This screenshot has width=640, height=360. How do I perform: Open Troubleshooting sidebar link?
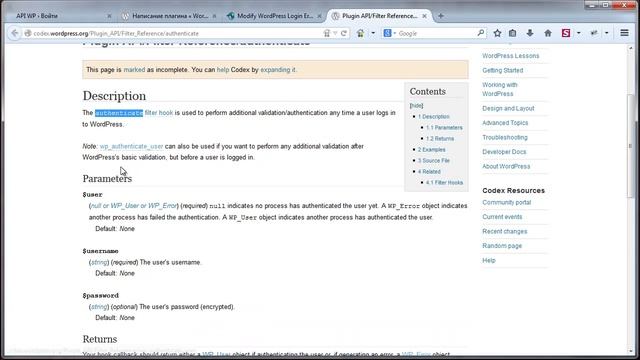point(505,138)
